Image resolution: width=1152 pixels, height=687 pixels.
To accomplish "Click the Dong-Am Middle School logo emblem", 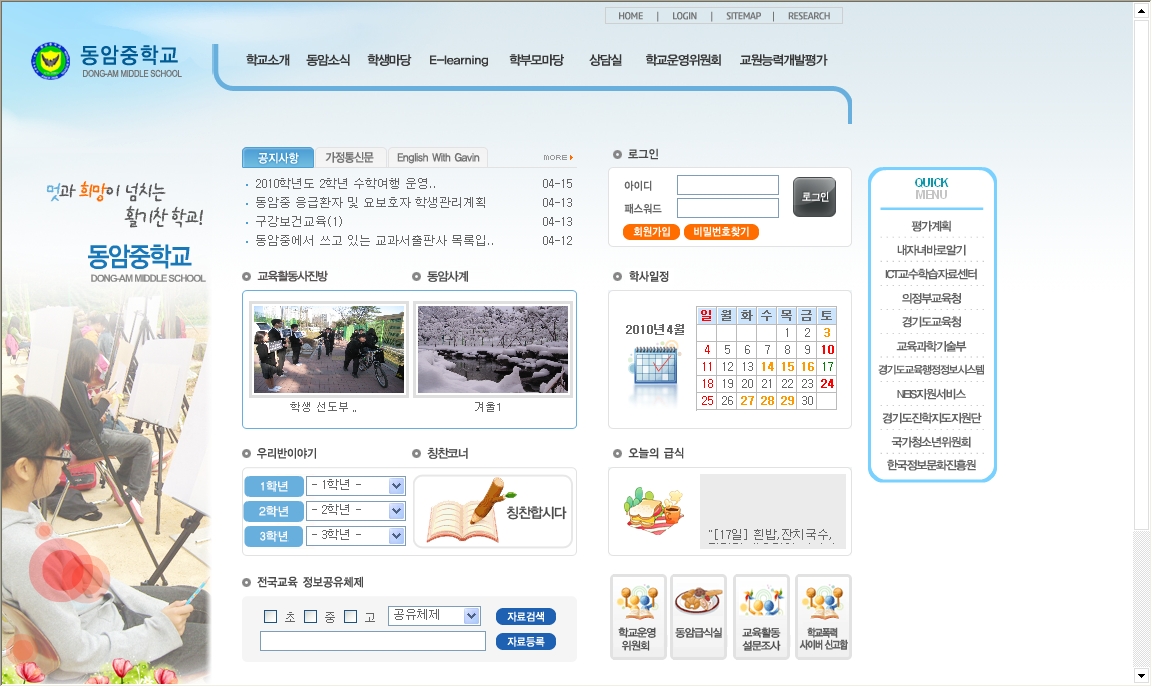I will coord(50,62).
